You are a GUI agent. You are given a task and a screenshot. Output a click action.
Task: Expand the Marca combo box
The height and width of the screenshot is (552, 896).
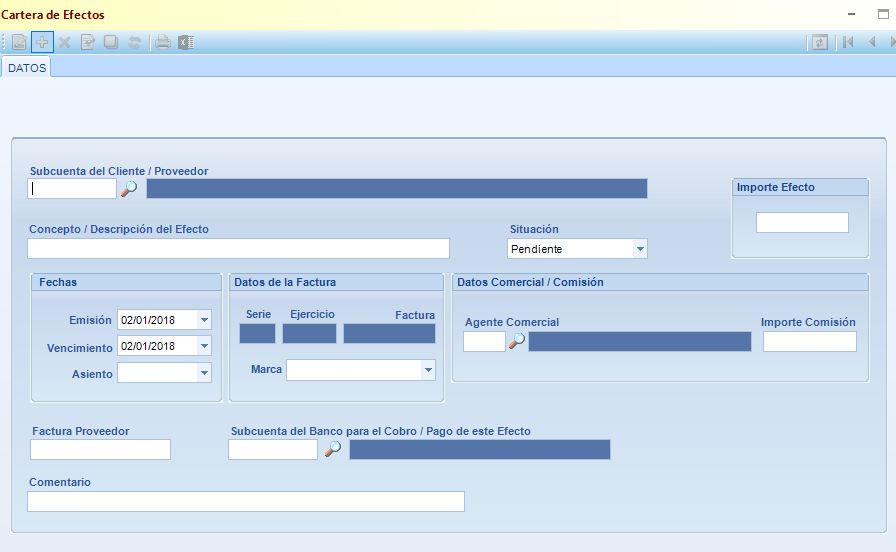[x=428, y=370]
